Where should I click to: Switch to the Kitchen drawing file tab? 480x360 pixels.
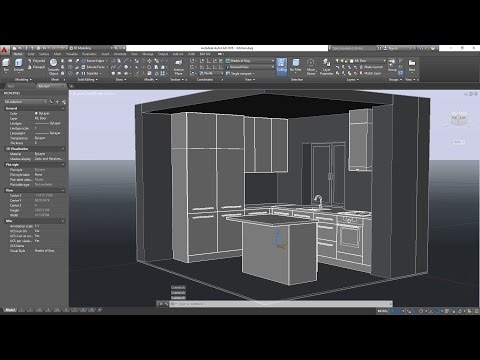click(44, 86)
